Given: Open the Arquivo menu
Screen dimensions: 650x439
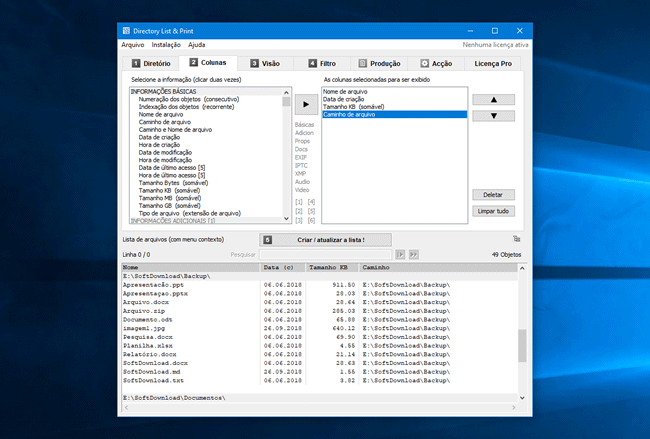Looking at the screenshot, I should 133,45.
